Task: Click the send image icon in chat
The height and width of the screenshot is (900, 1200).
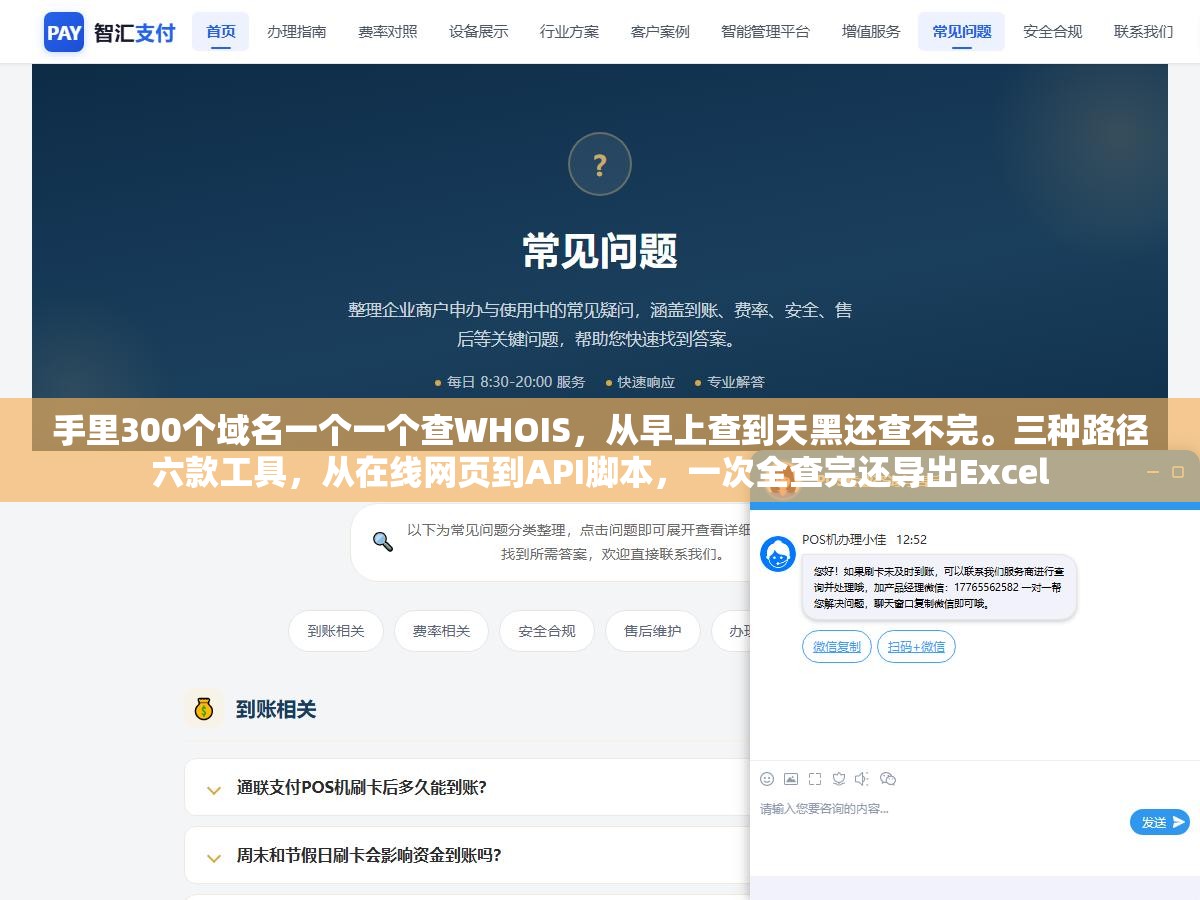Action: pos(791,778)
